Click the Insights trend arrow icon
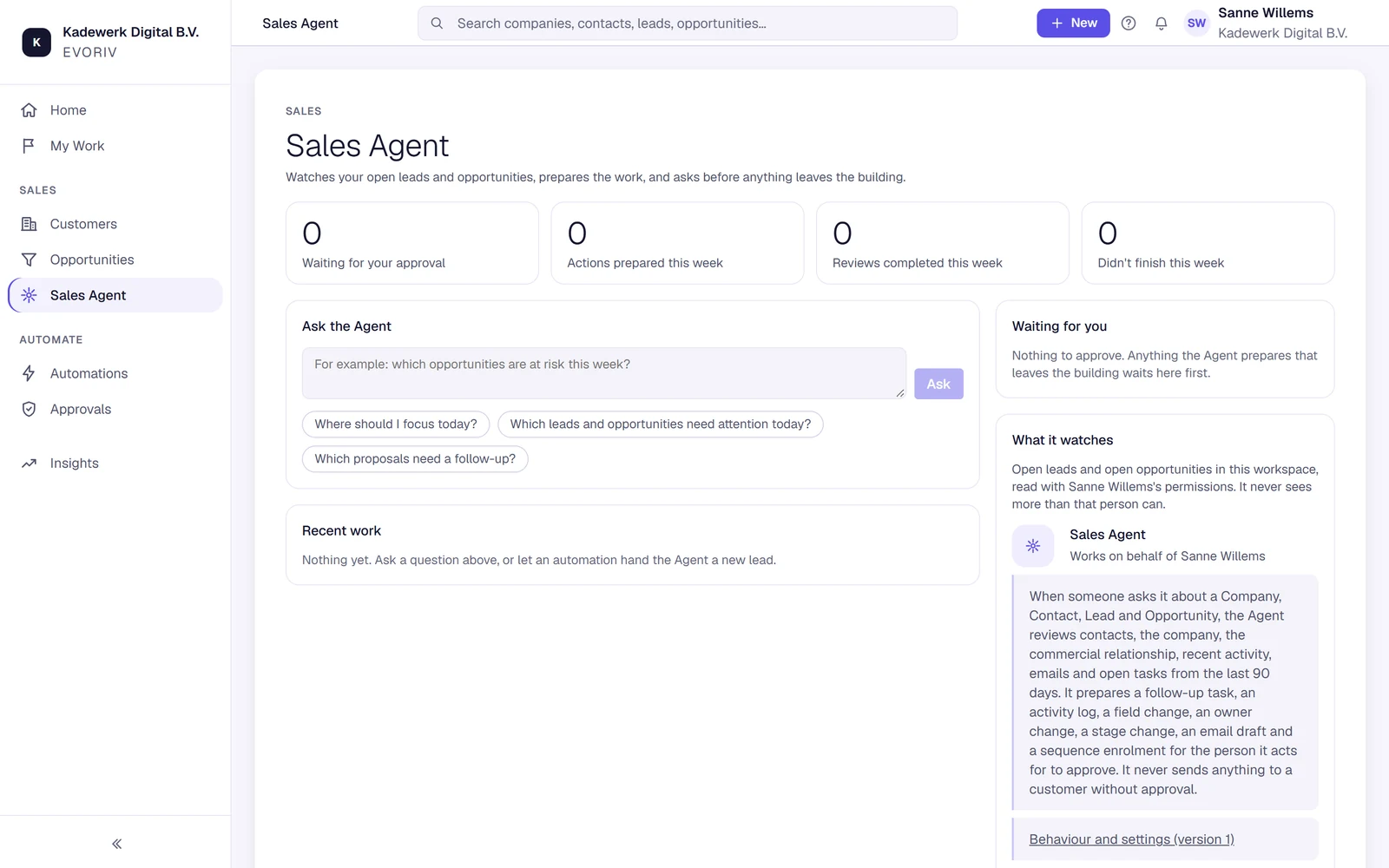 pos(29,464)
